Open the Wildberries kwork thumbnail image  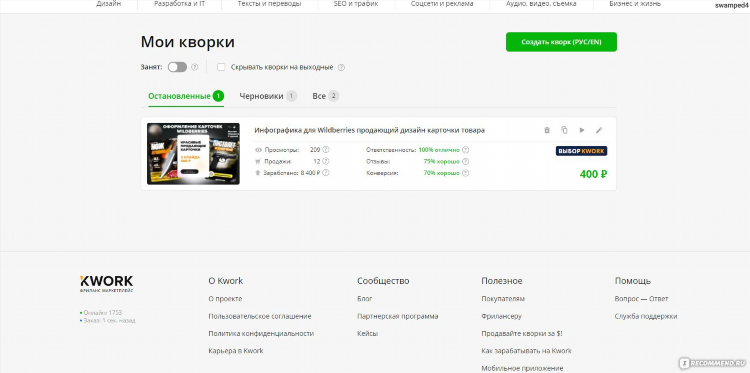(x=193, y=154)
